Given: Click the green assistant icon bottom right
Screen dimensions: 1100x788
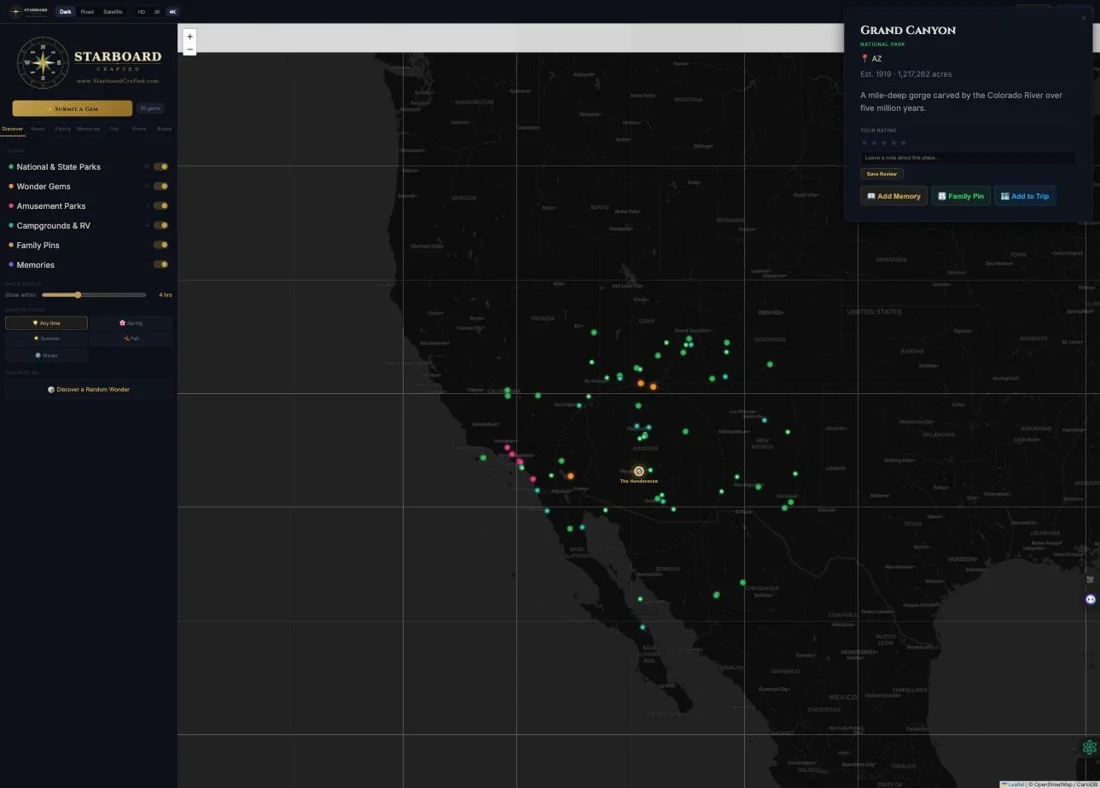Looking at the screenshot, I should click(x=1089, y=747).
